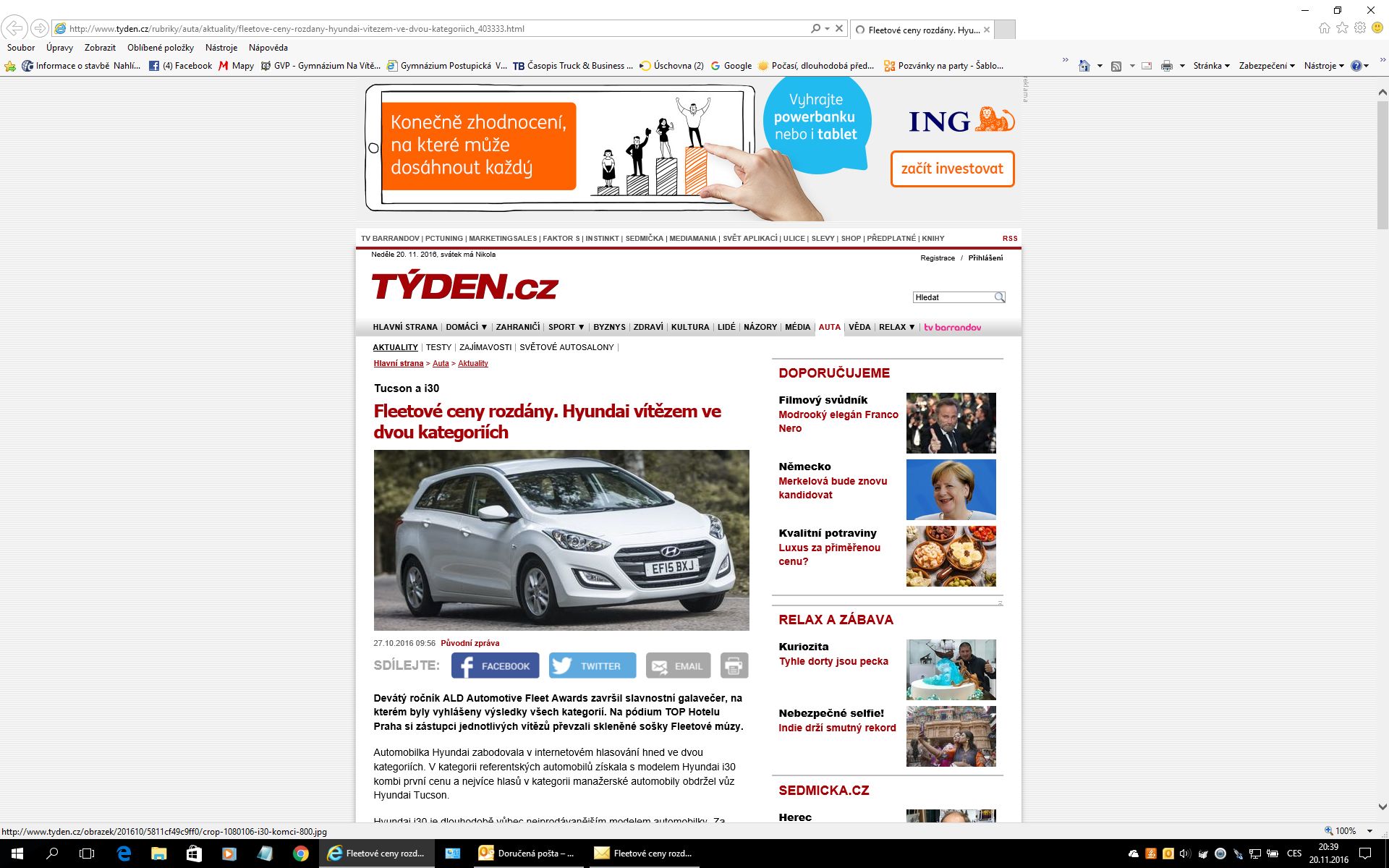Open Windows Store from taskbar
This screenshot has width=1389, height=868.
pos(194,854)
